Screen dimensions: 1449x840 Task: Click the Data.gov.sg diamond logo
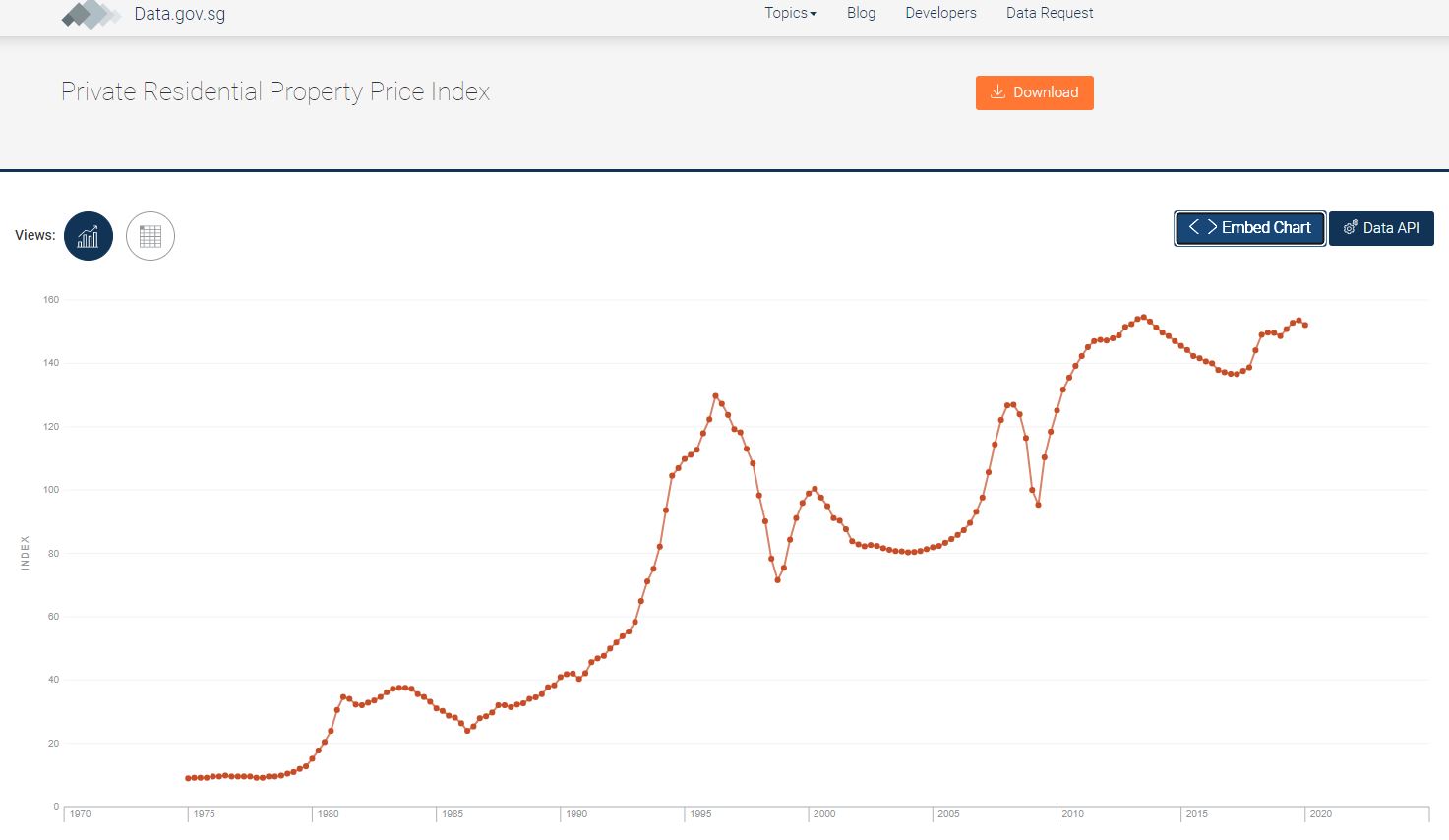pos(91,14)
